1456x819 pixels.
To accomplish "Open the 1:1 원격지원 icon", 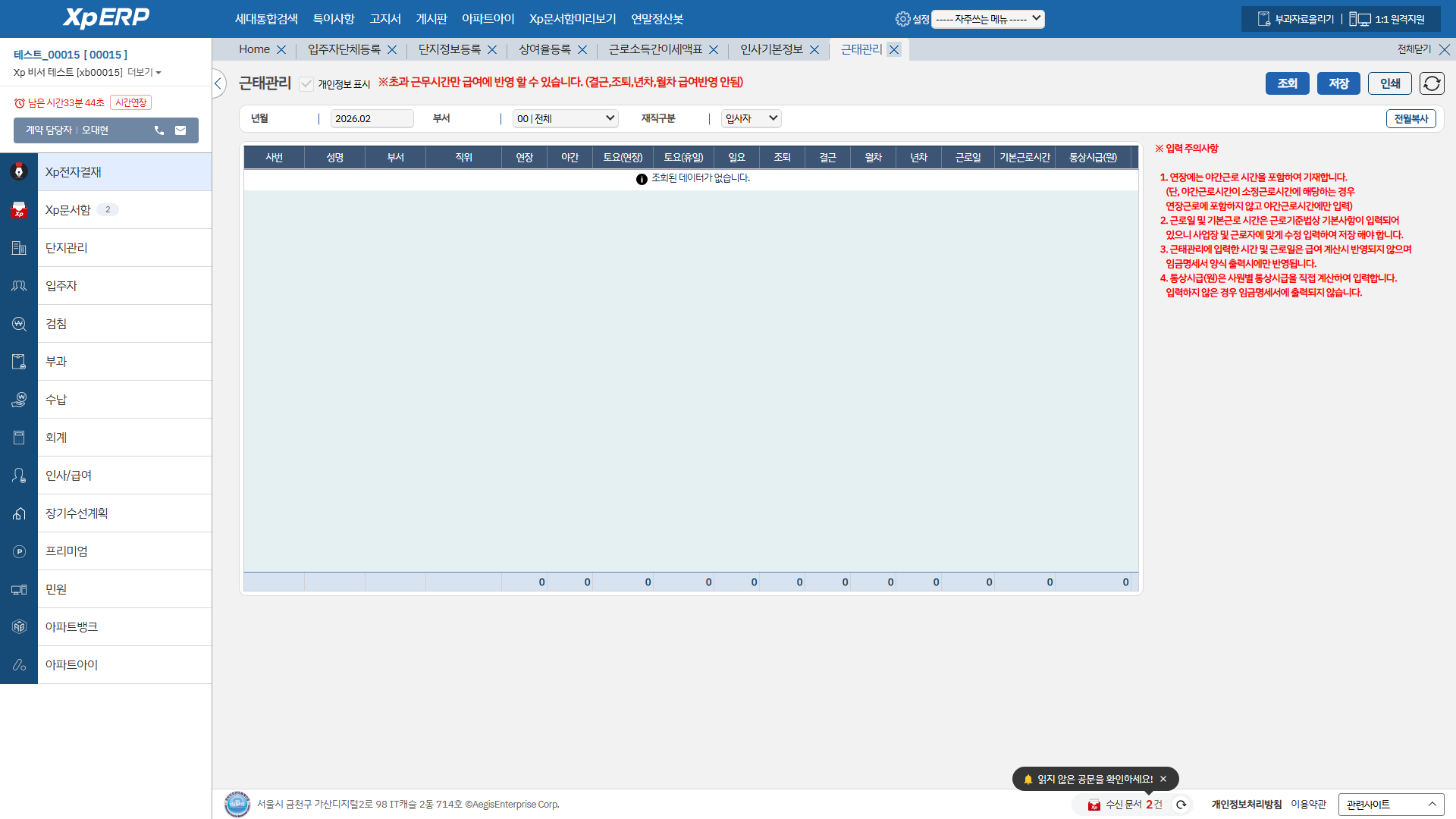I will point(1360,19).
